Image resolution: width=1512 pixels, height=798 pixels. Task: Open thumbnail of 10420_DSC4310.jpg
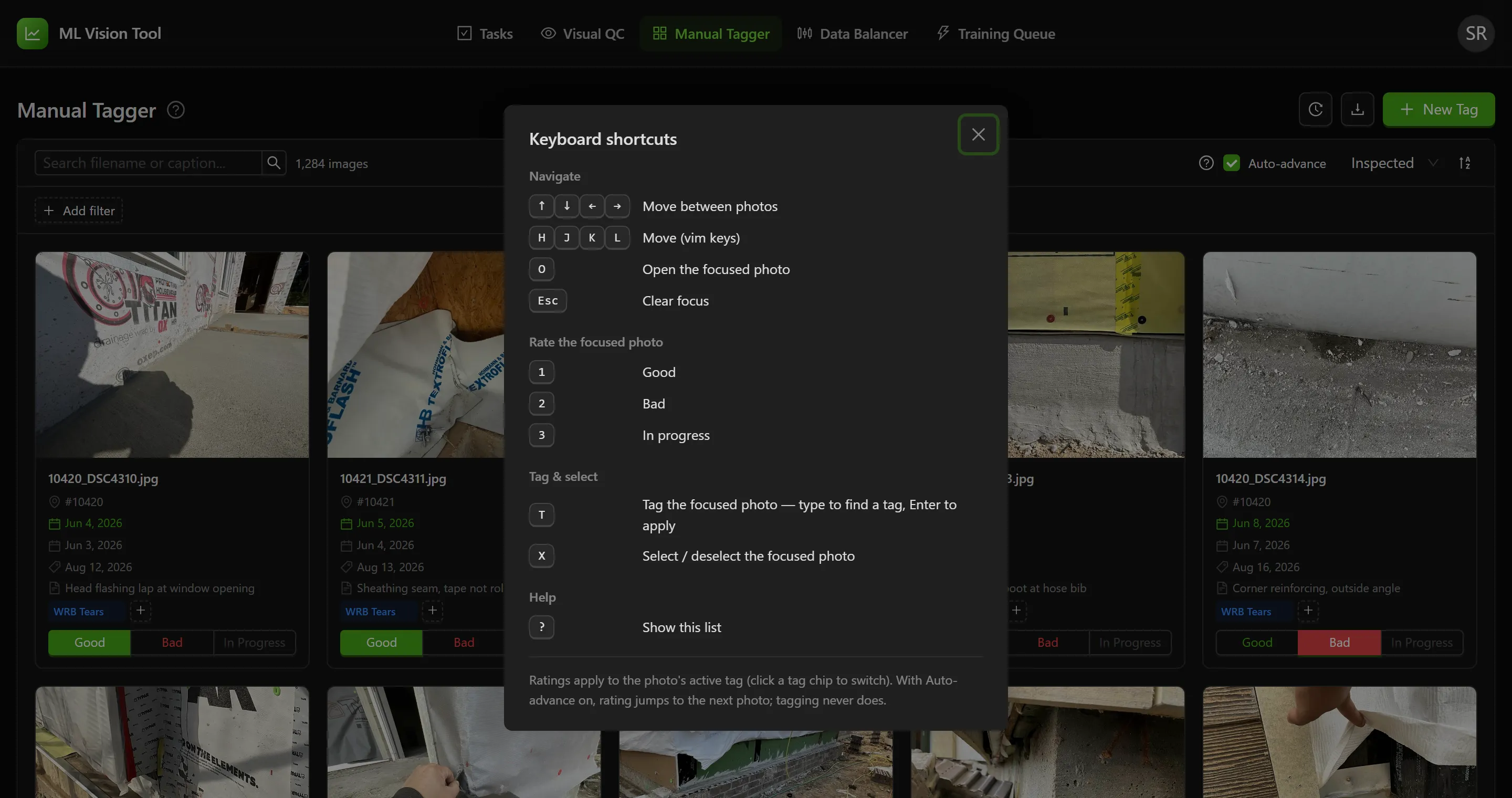[172, 354]
